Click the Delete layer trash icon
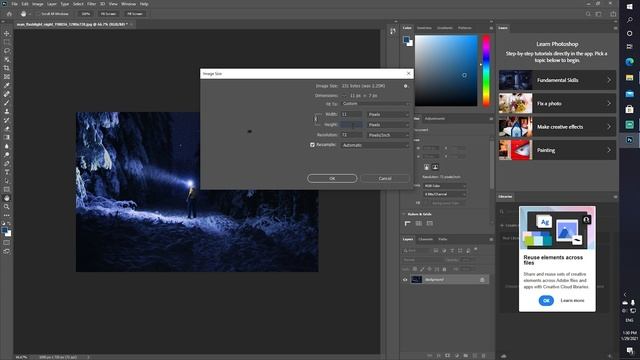This screenshot has width=640, height=360. [484, 356]
